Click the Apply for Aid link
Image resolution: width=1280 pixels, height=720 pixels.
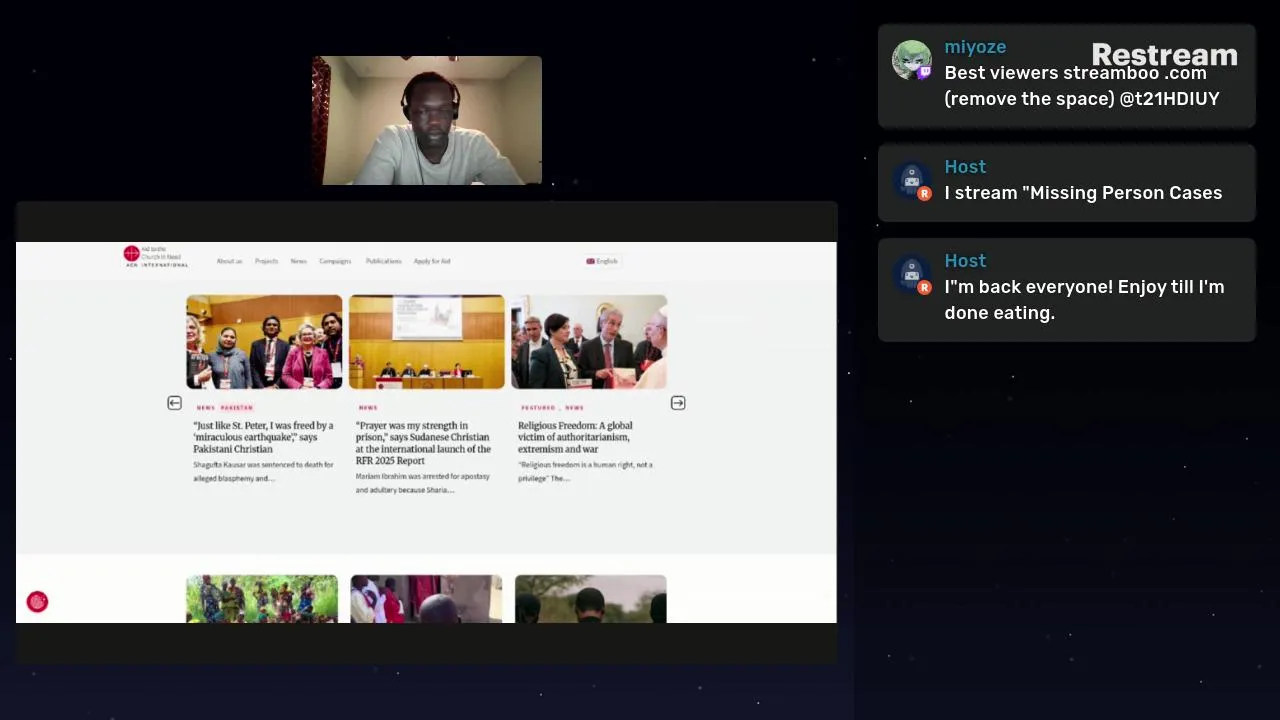pyautogui.click(x=432, y=261)
